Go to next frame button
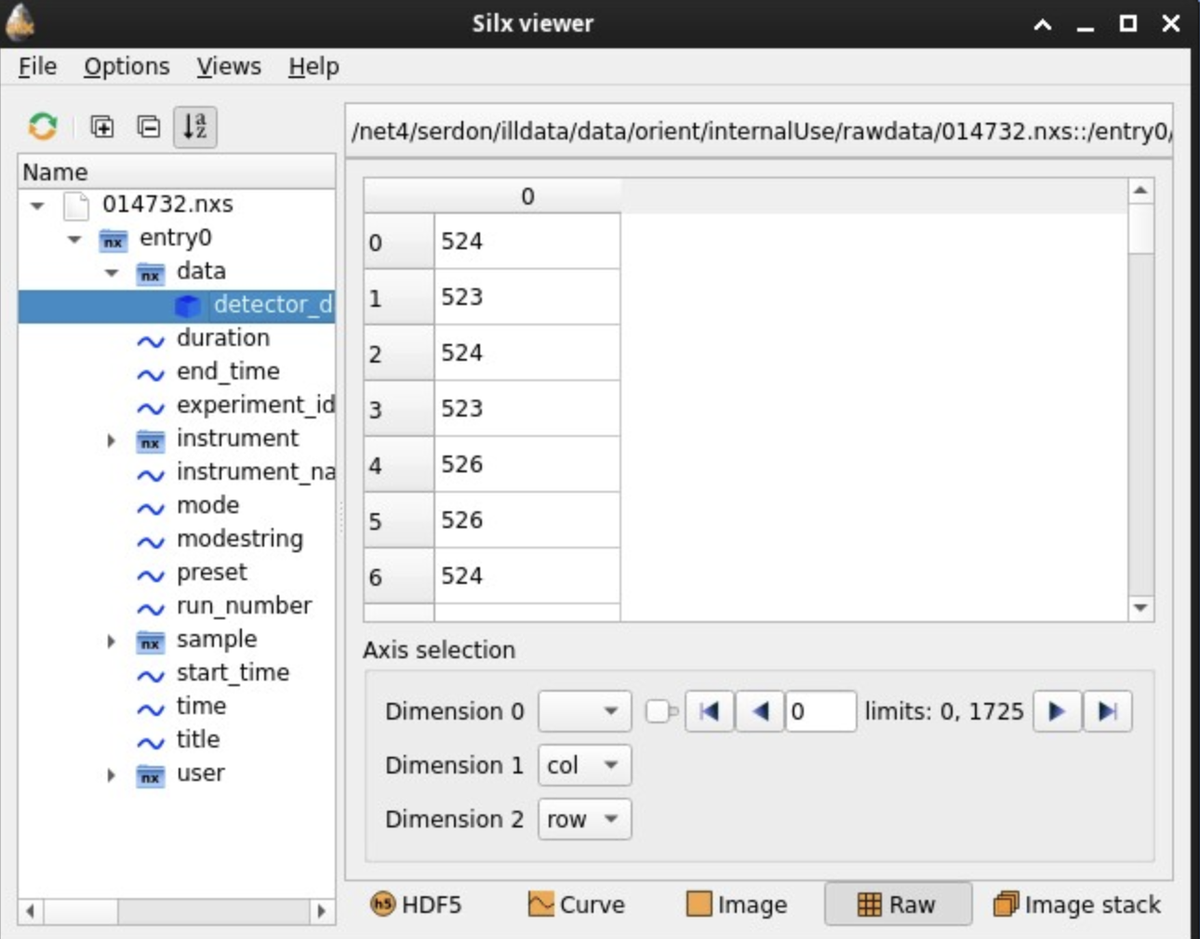The height and width of the screenshot is (939, 1200). click(1057, 712)
